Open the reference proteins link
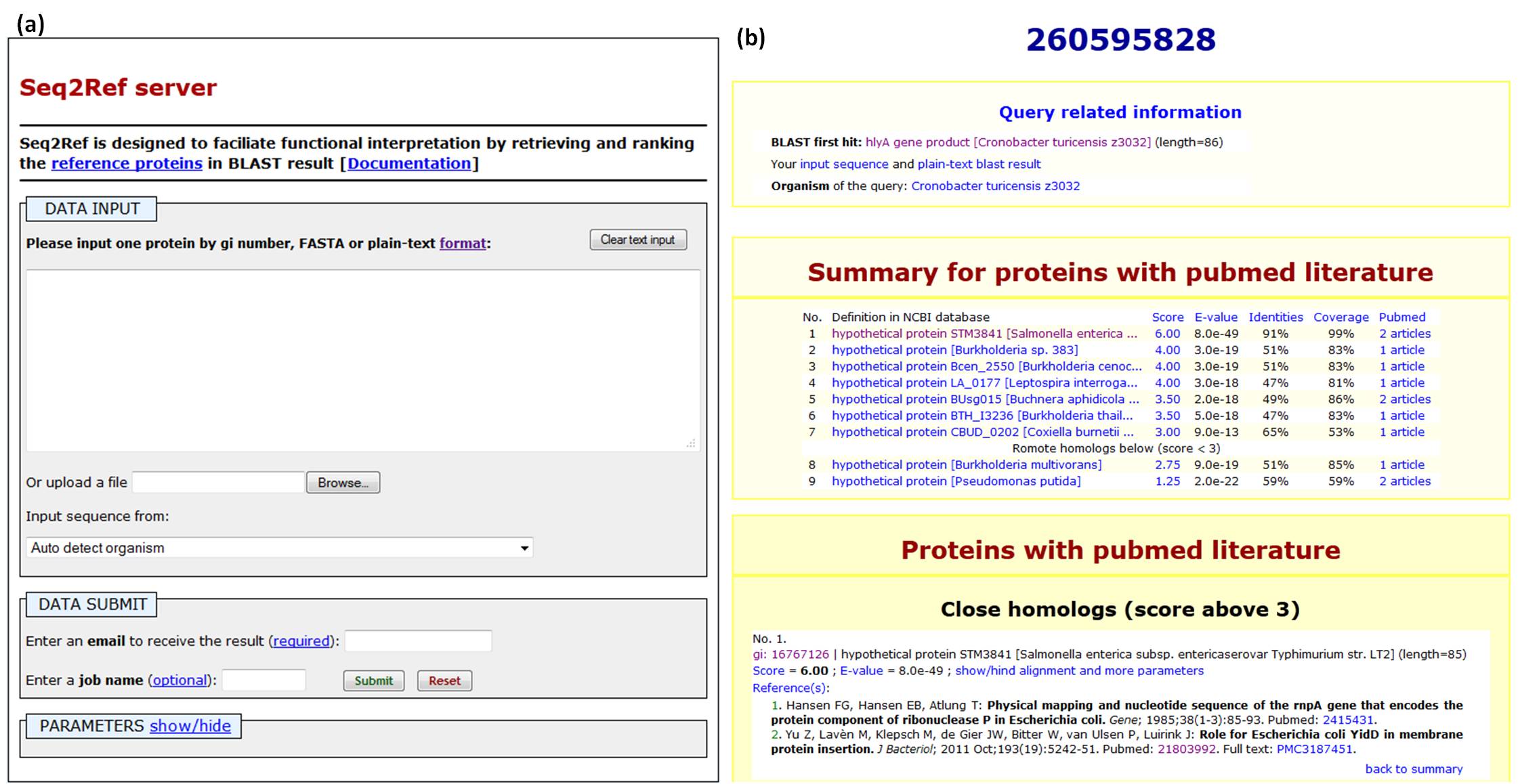 pyautogui.click(x=127, y=164)
